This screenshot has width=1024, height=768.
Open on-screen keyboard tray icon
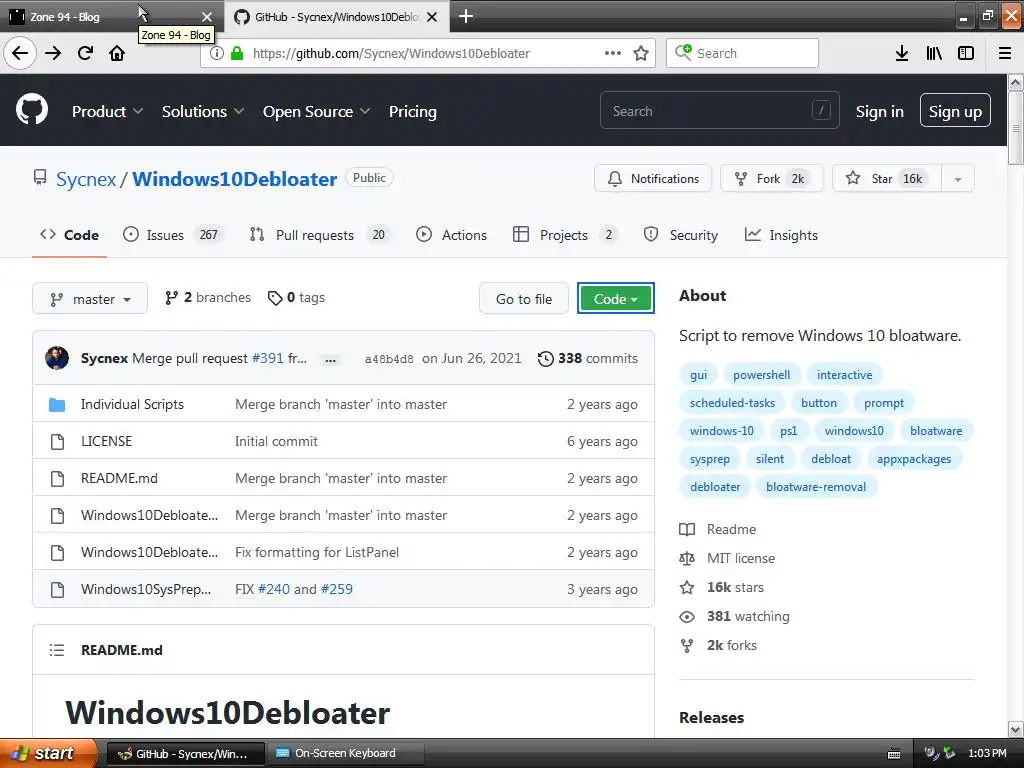tap(894, 754)
